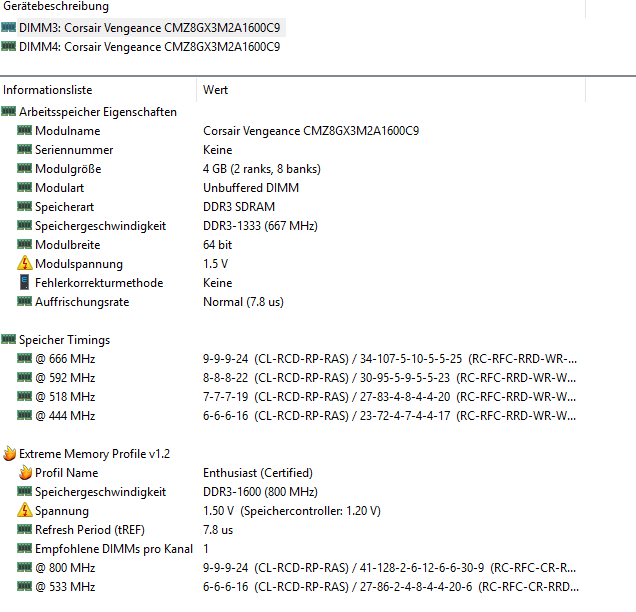
Task: Click the warning icon beside Spannung
Action: pyautogui.click(x=25, y=510)
